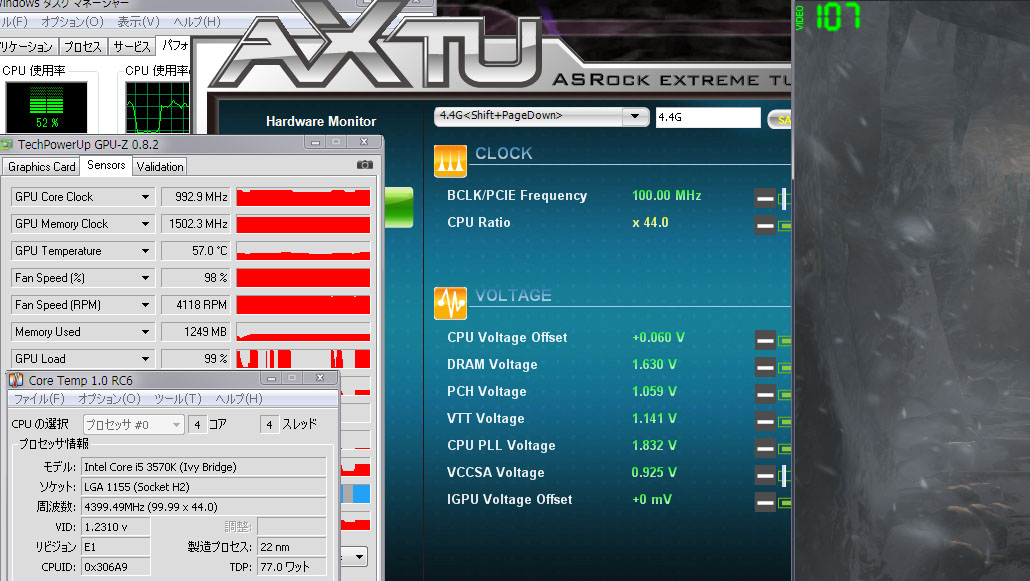Decrease VCCSA Voltage with minus button
1030x581 pixels.
765,475
